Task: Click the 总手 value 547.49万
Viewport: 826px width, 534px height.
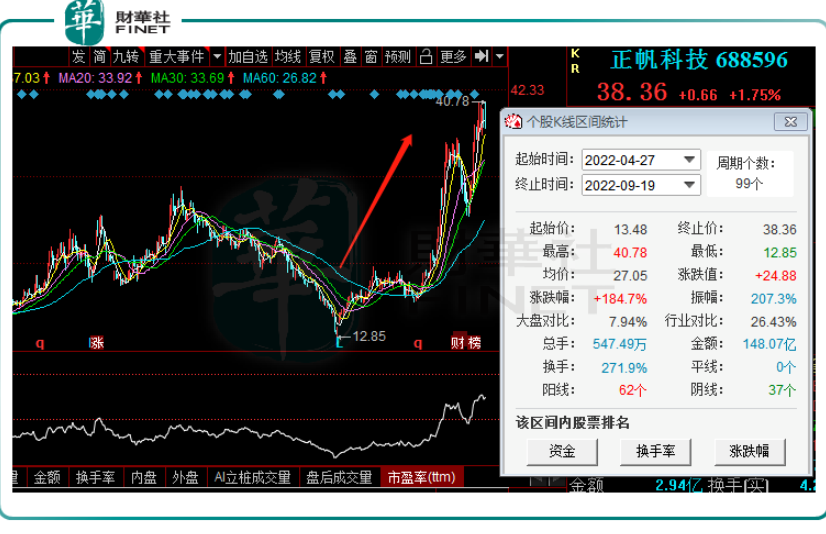Action: pos(620,344)
